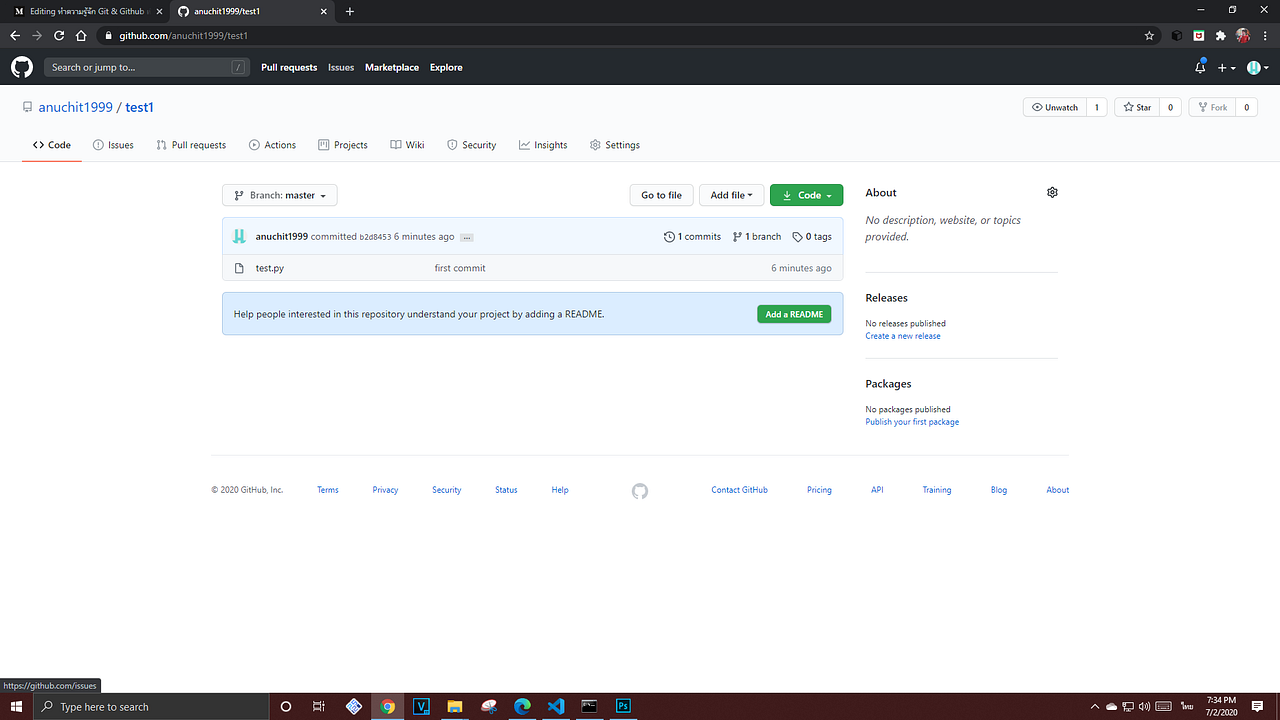Image resolution: width=1280 pixels, height=720 pixels.
Task: Click the GitHub octocat logo in the header
Action: click(21, 67)
